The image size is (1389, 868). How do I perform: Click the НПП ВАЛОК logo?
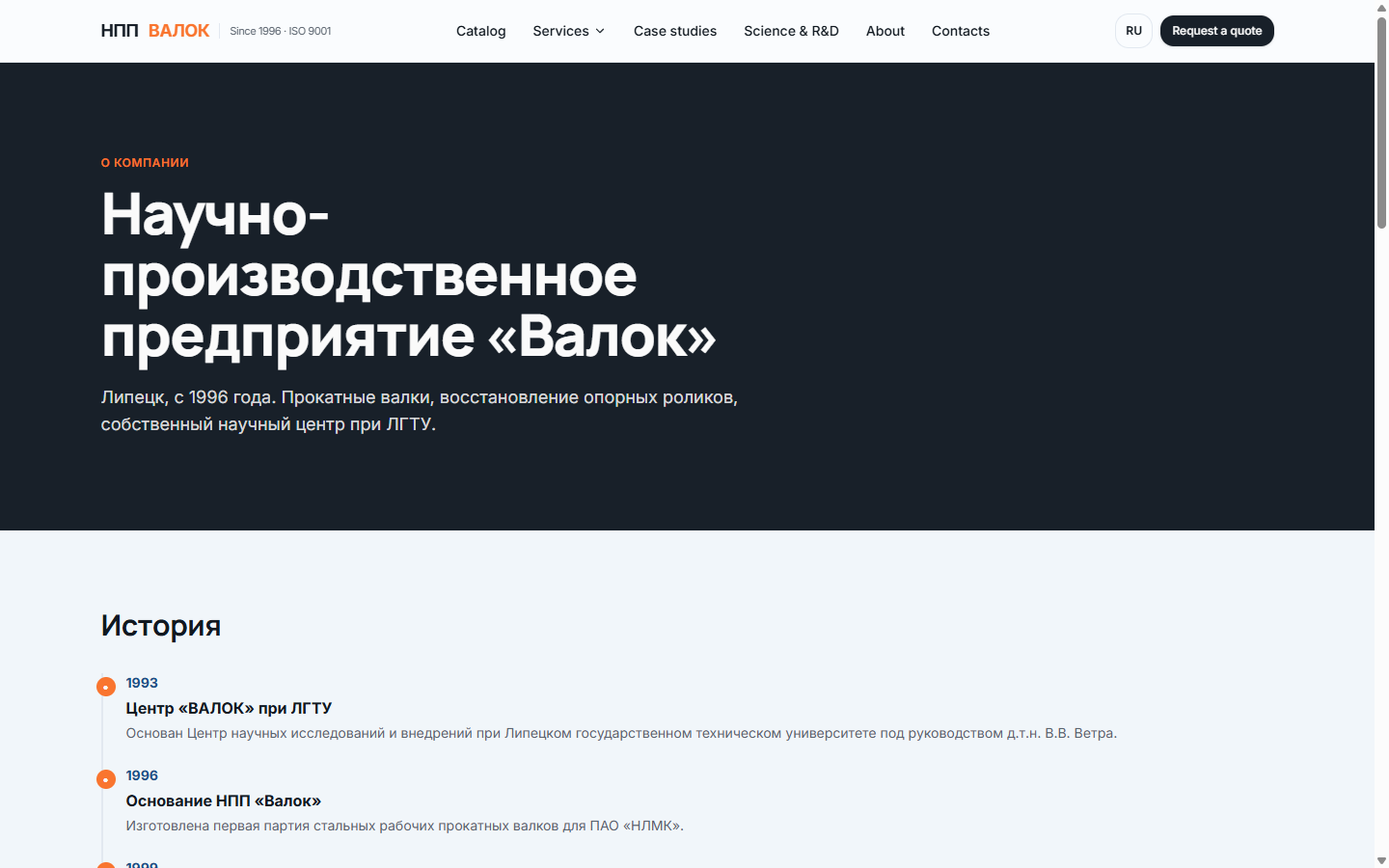pos(155,31)
